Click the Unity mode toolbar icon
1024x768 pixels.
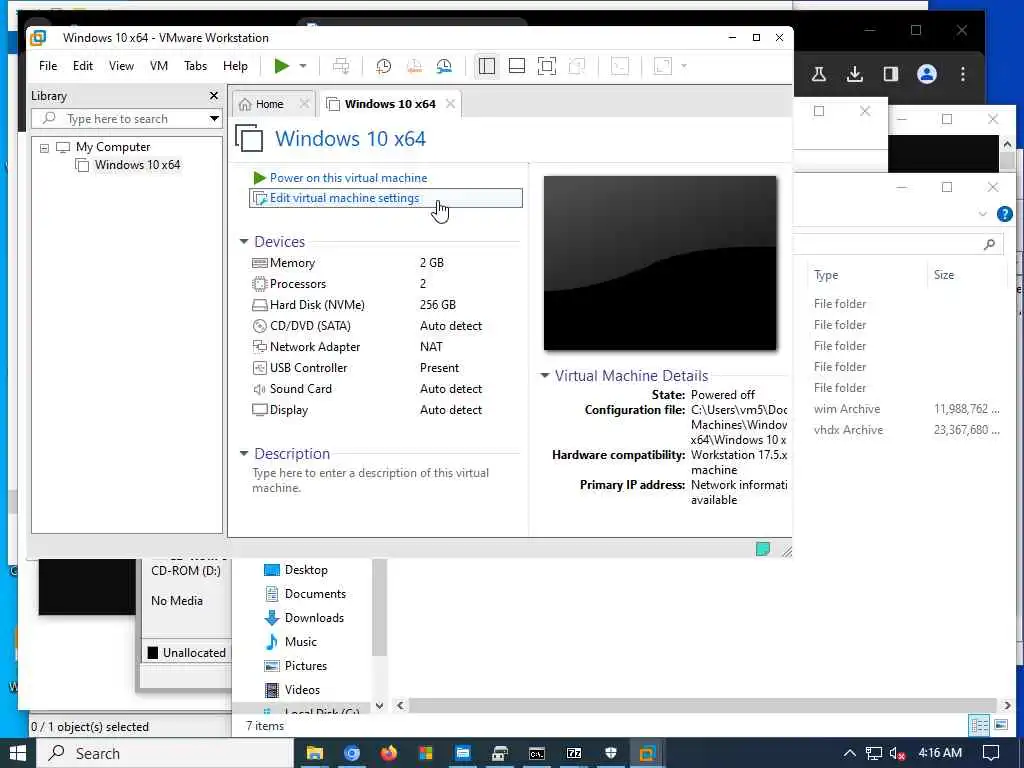click(x=577, y=66)
